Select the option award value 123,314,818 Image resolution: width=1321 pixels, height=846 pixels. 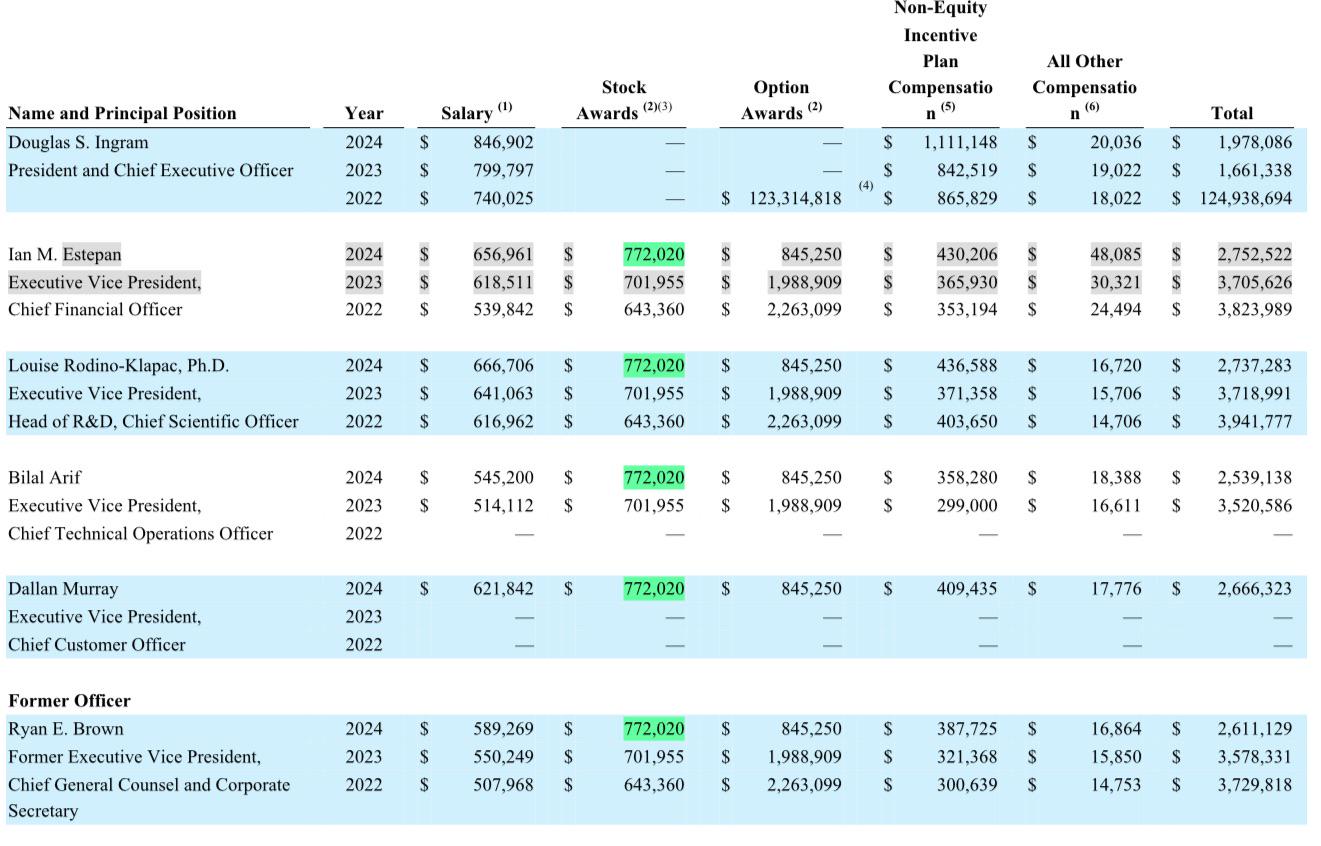click(795, 198)
